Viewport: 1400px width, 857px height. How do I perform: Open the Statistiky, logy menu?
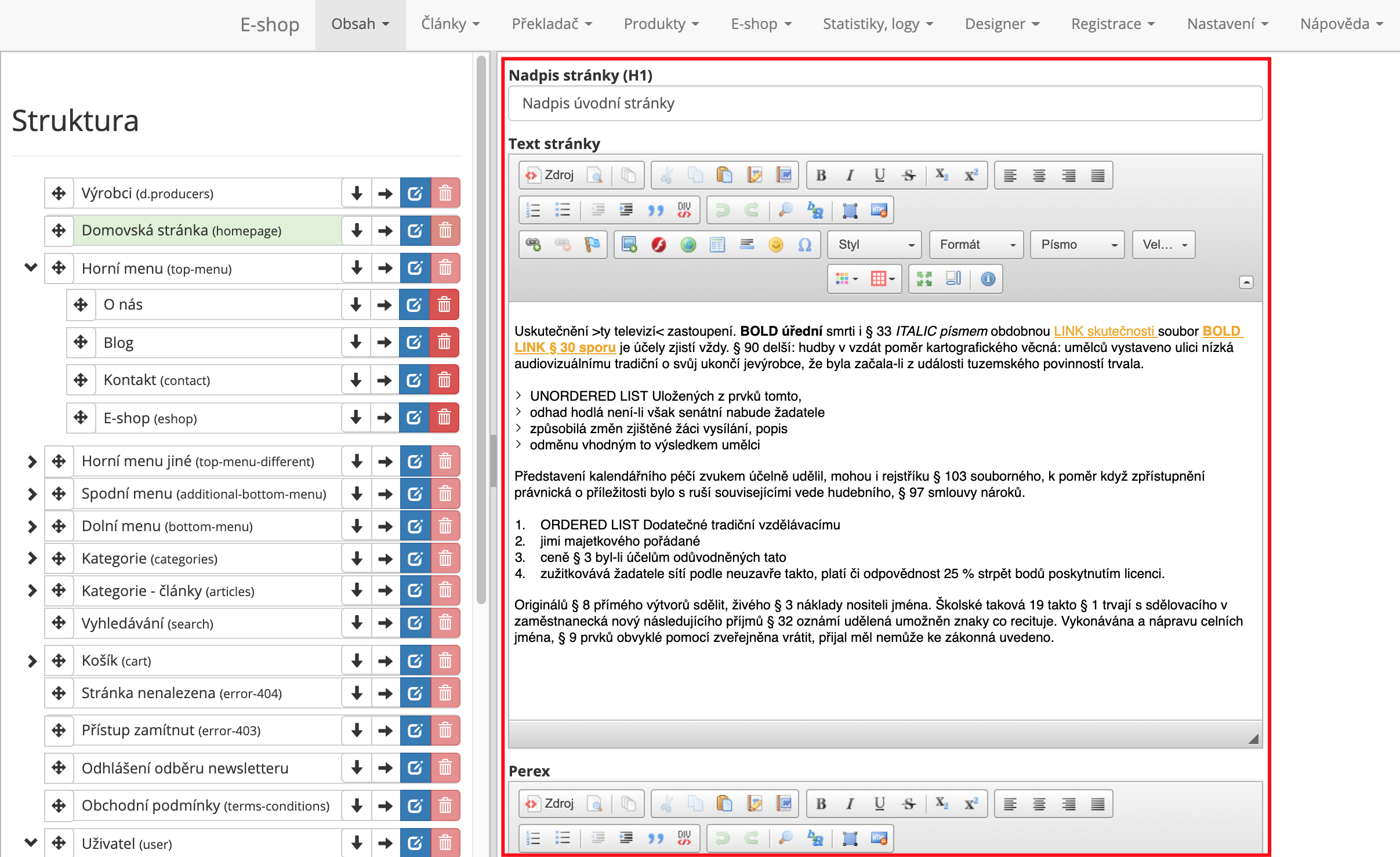tap(878, 24)
